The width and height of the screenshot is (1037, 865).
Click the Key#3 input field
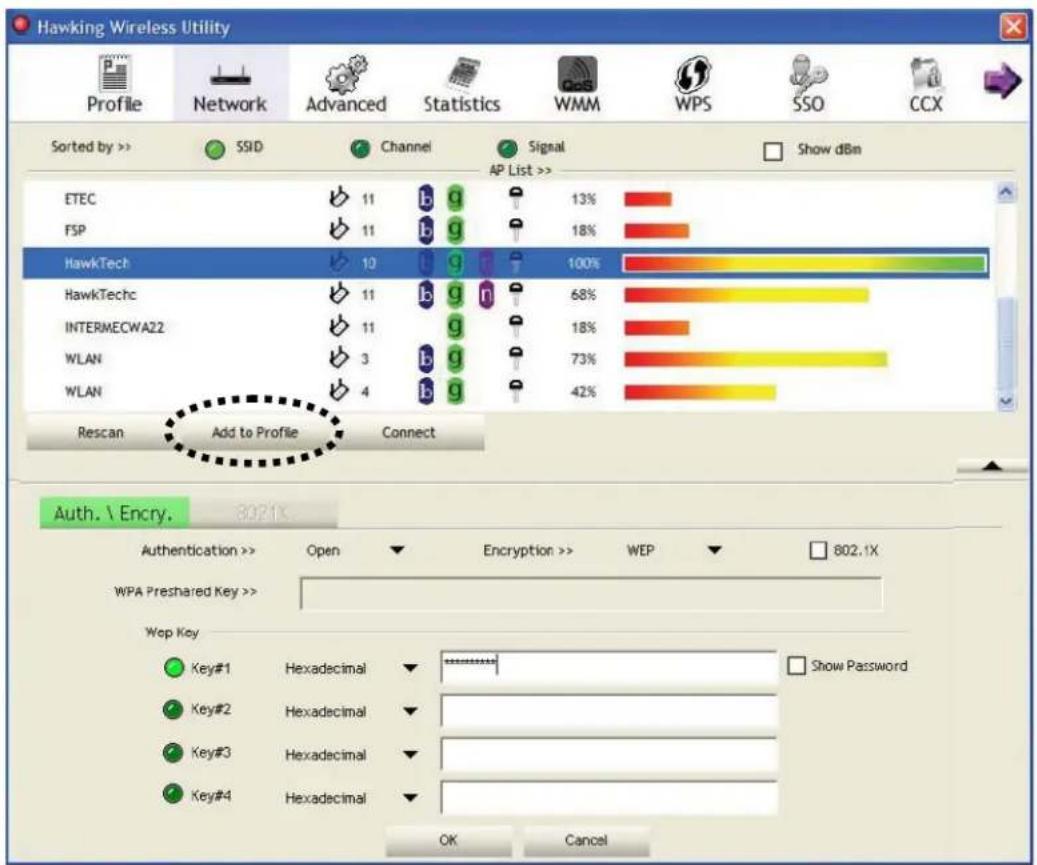tap(608, 755)
